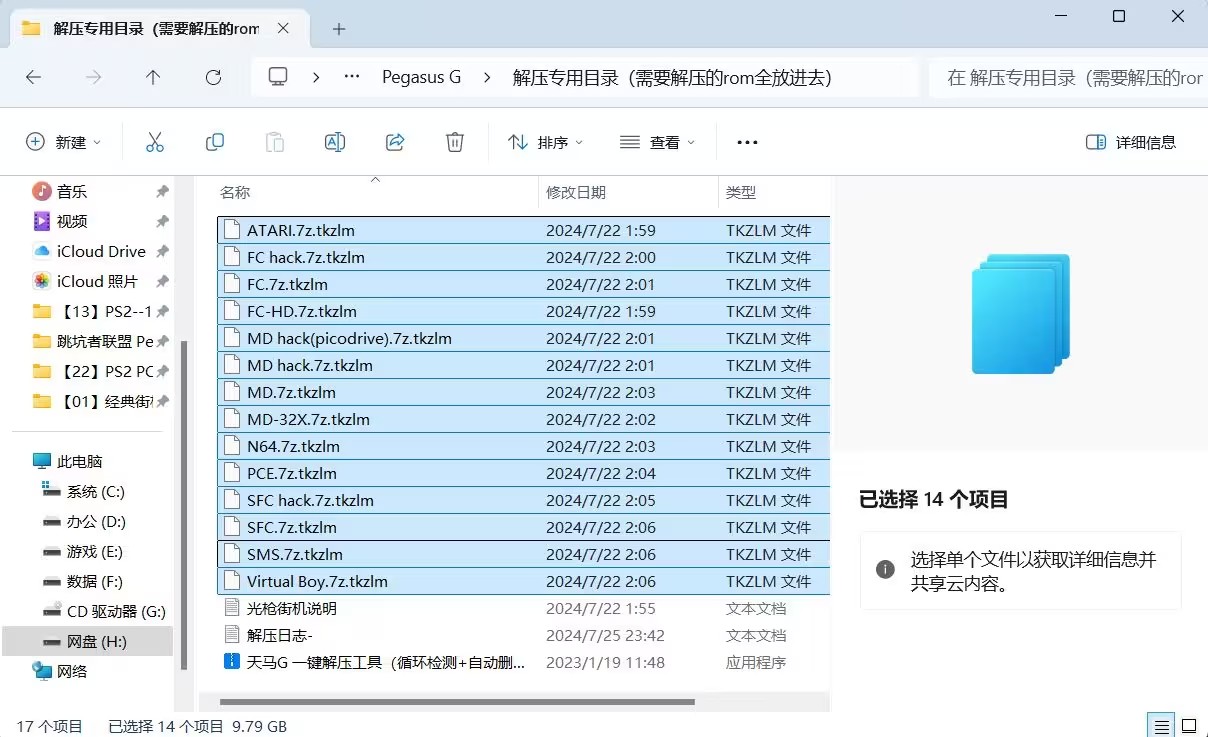
Task: Click the Rename icon in toolbar
Action: 335,142
